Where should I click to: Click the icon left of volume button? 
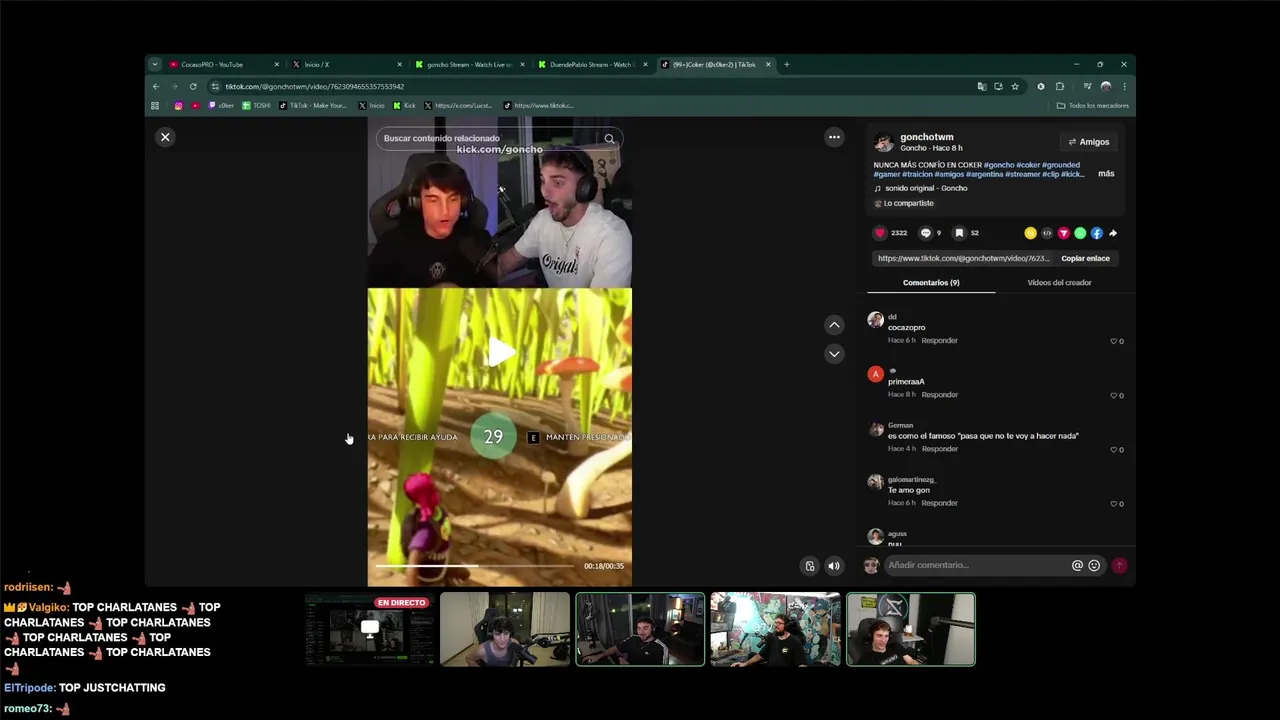coord(810,566)
